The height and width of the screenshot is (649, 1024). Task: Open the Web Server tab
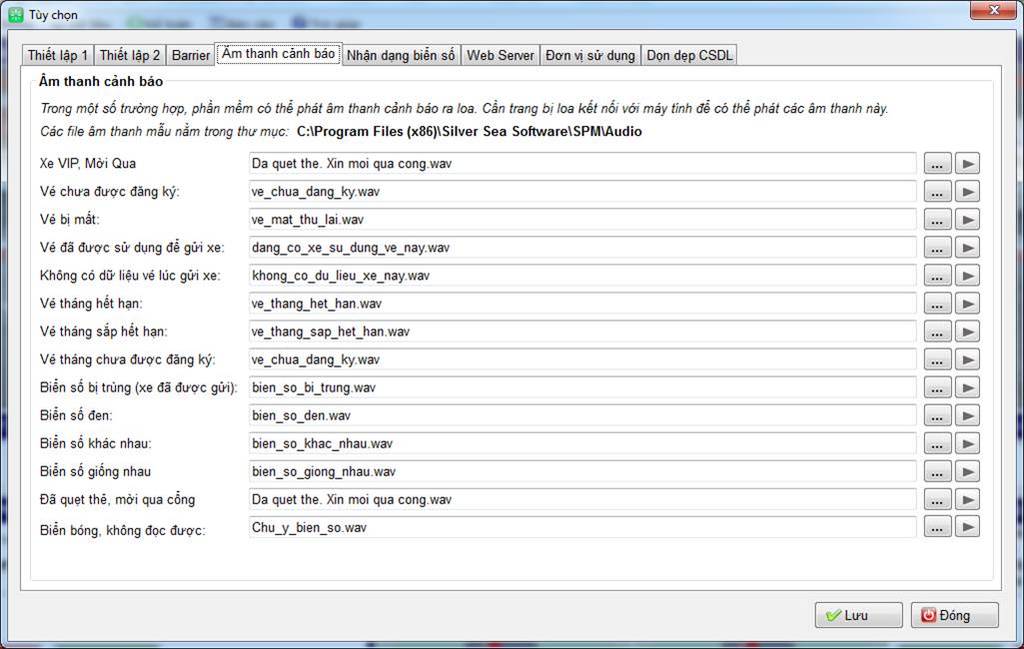(x=500, y=55)
